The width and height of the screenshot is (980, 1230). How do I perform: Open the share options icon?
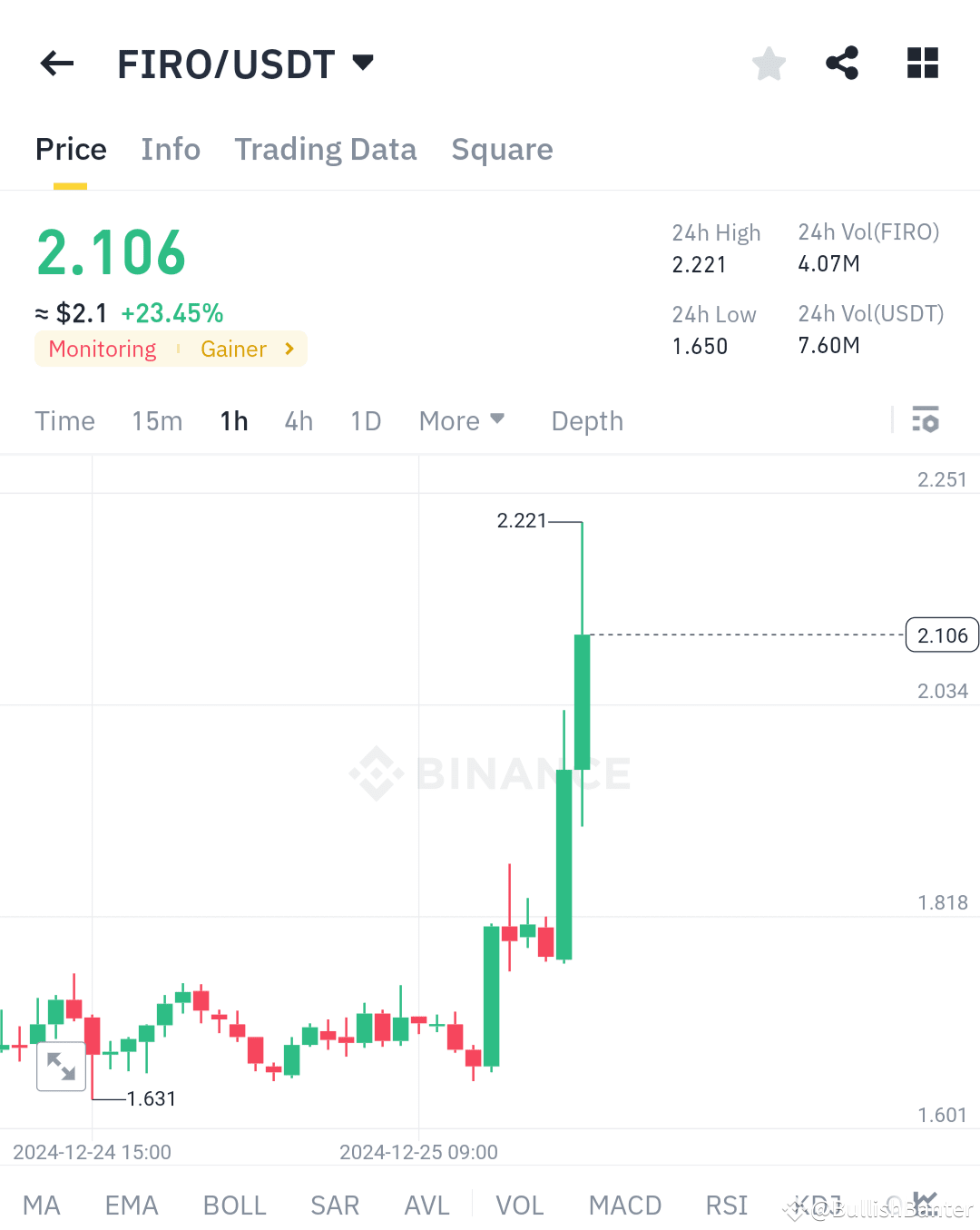coord(842,63)
